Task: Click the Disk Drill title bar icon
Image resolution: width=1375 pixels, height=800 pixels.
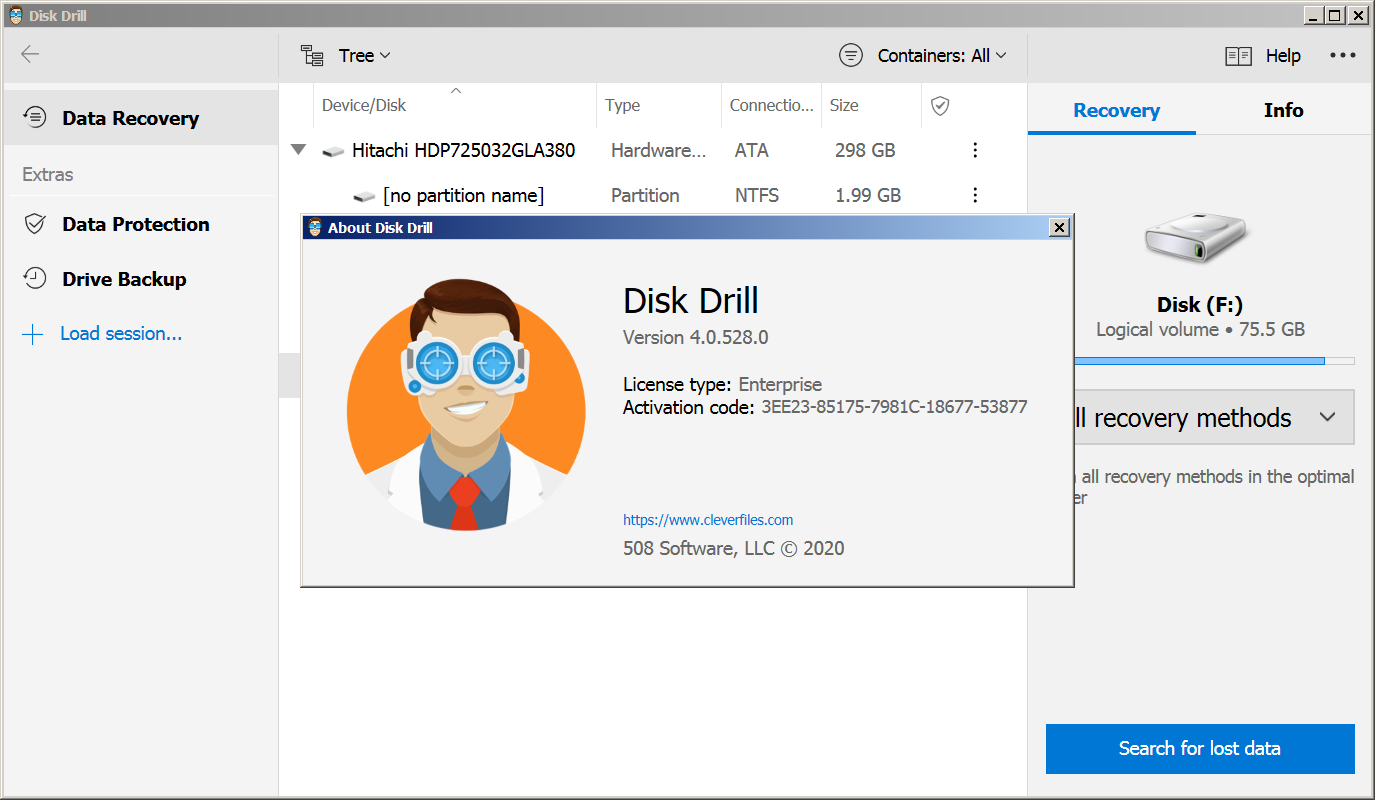Action: [x=16, y=15]
